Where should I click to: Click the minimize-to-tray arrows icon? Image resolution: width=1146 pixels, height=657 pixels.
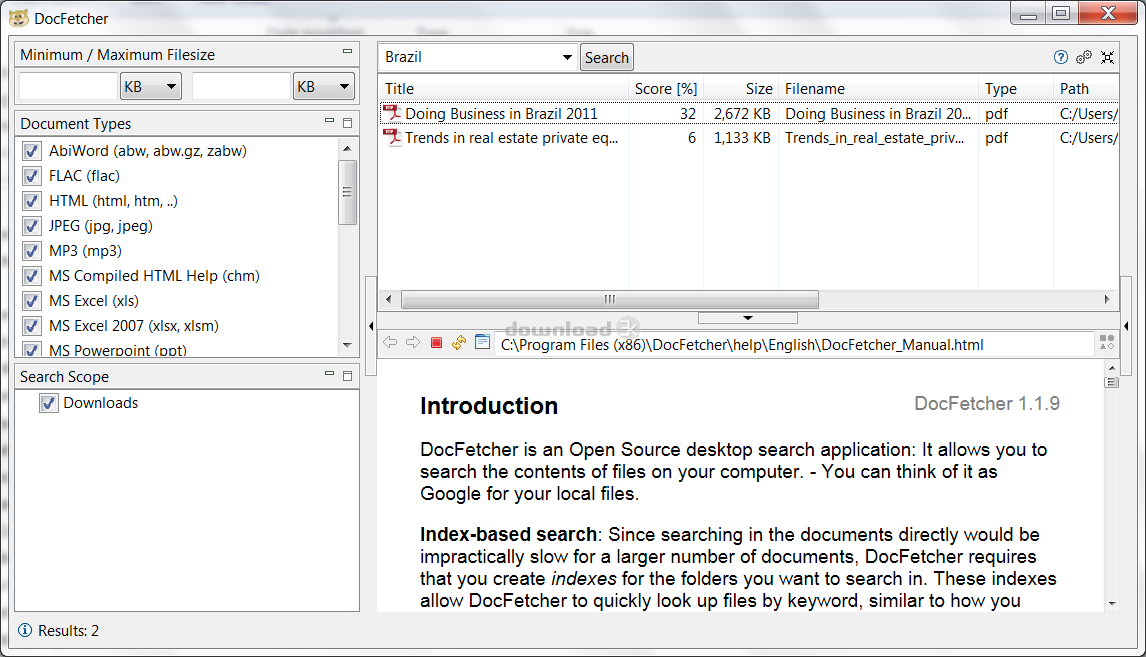1107,57
